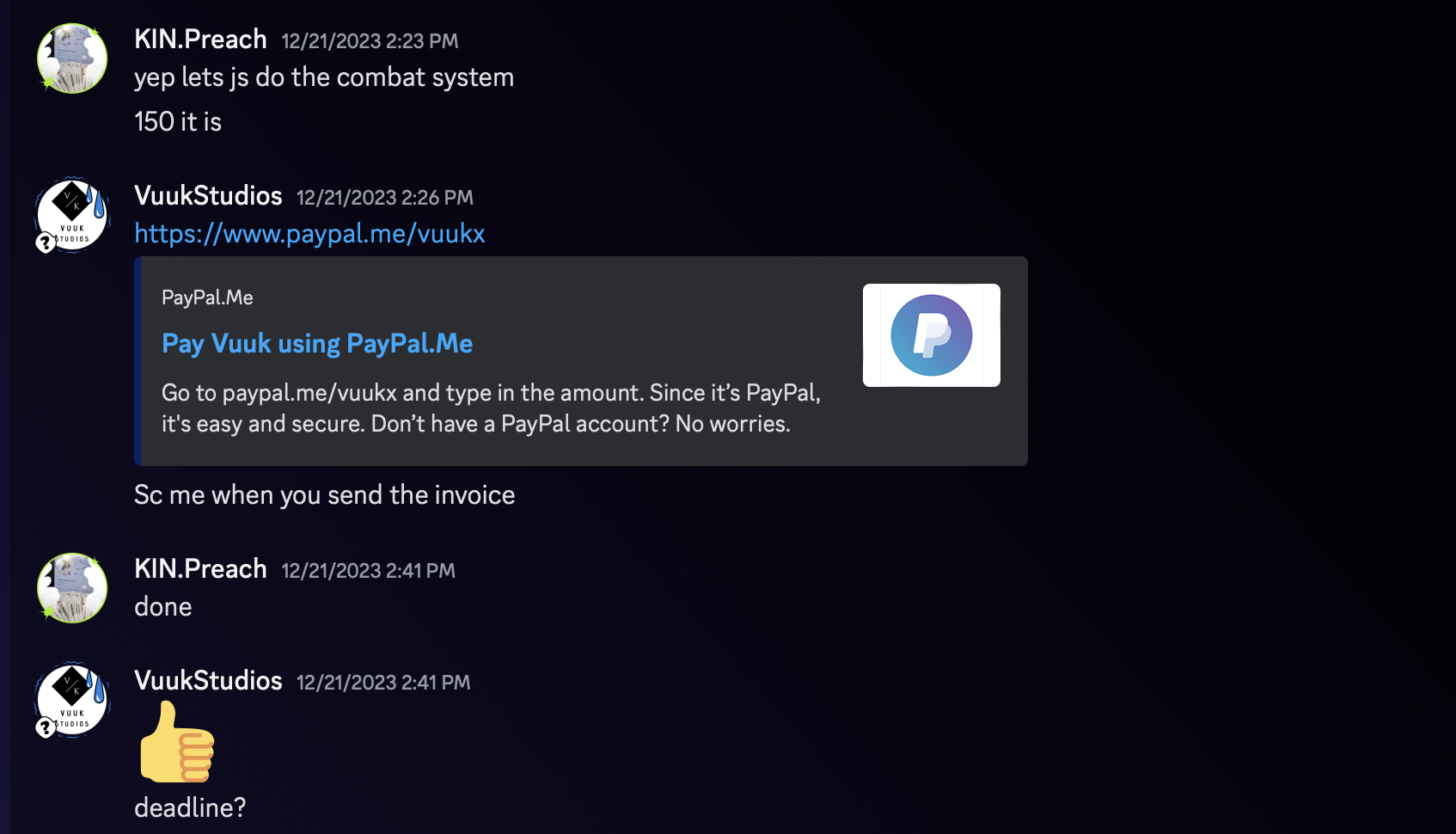Open the PayPal logo thumbnail in the embed
Viewport: 1456px width, 834px height.
click(x=931, y=335)
